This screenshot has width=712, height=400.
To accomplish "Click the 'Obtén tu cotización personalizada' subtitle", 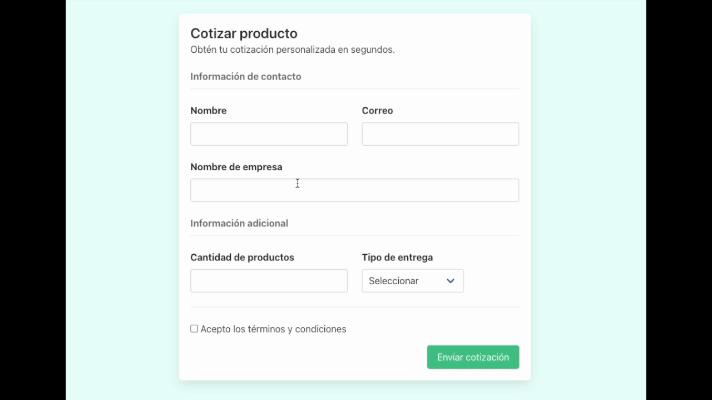I will pos(292,49).
